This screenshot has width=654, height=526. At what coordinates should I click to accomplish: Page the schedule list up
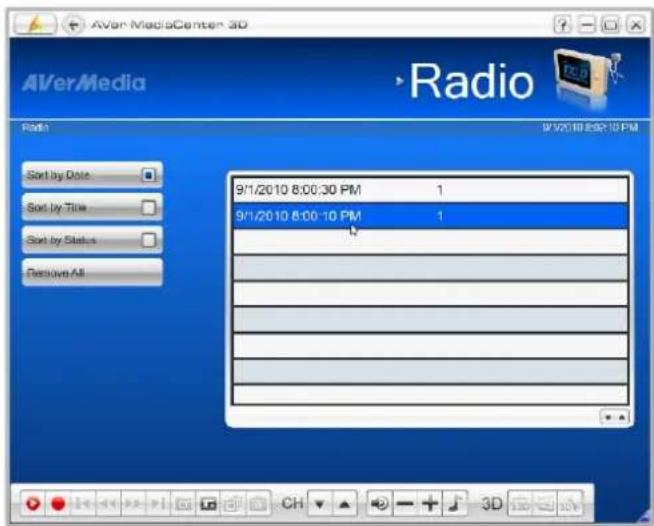[x=622, y=417]
